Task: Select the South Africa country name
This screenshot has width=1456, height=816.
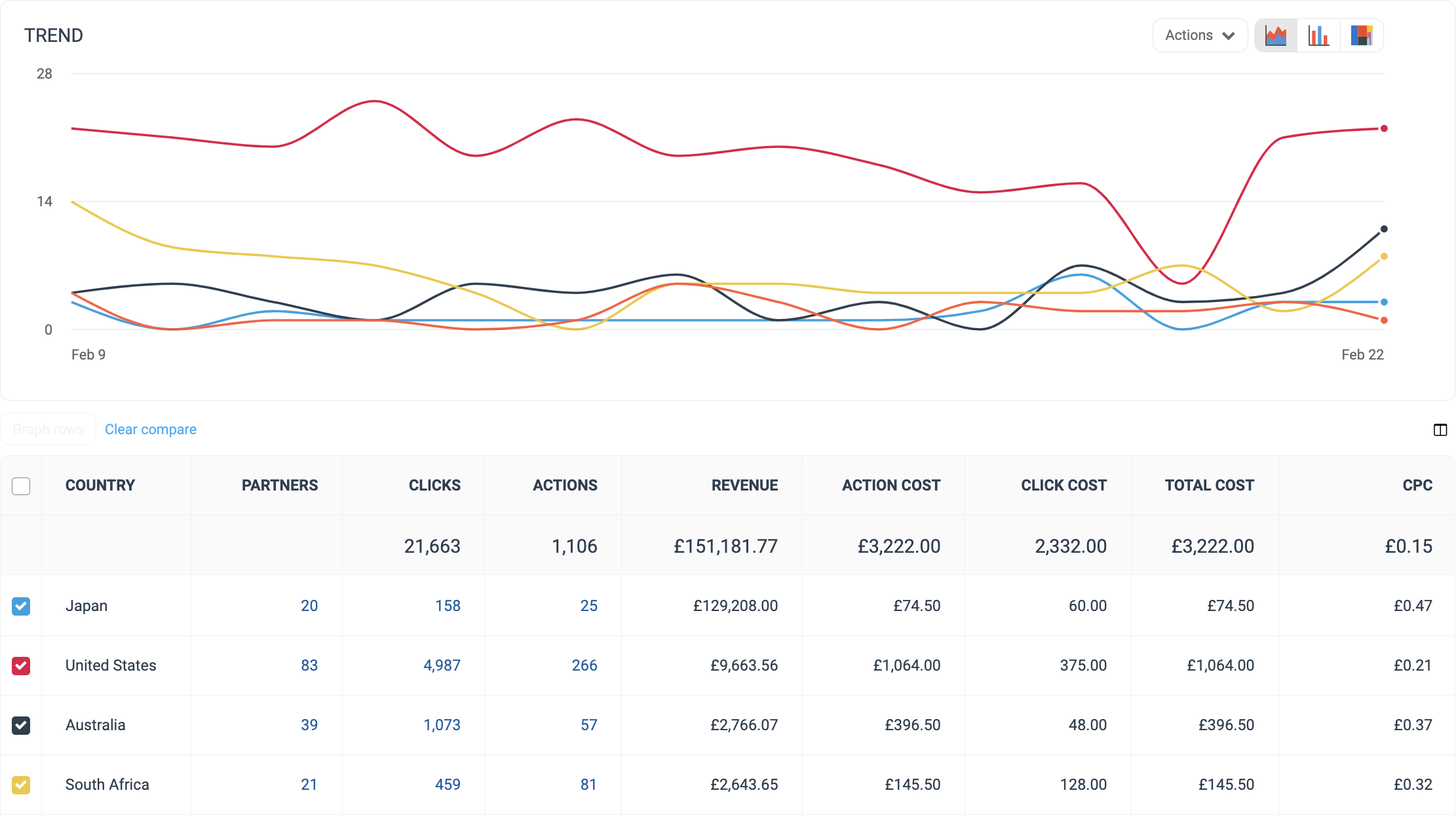Action: (107, 785)
